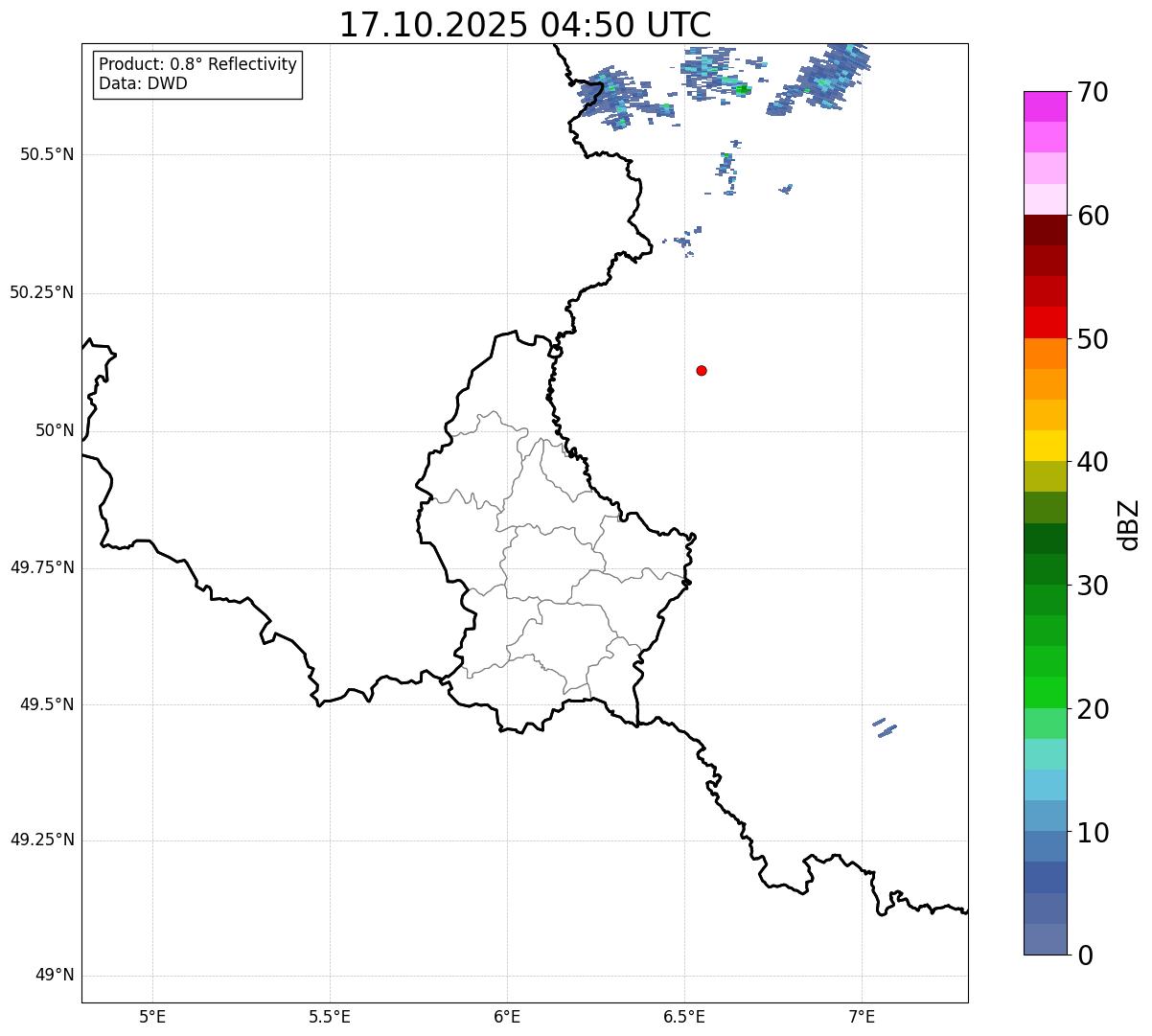This screenshot has width=1152, height=1036.
Task: Click the colorbar "10" tick label
Action: tap(1093, 832)
